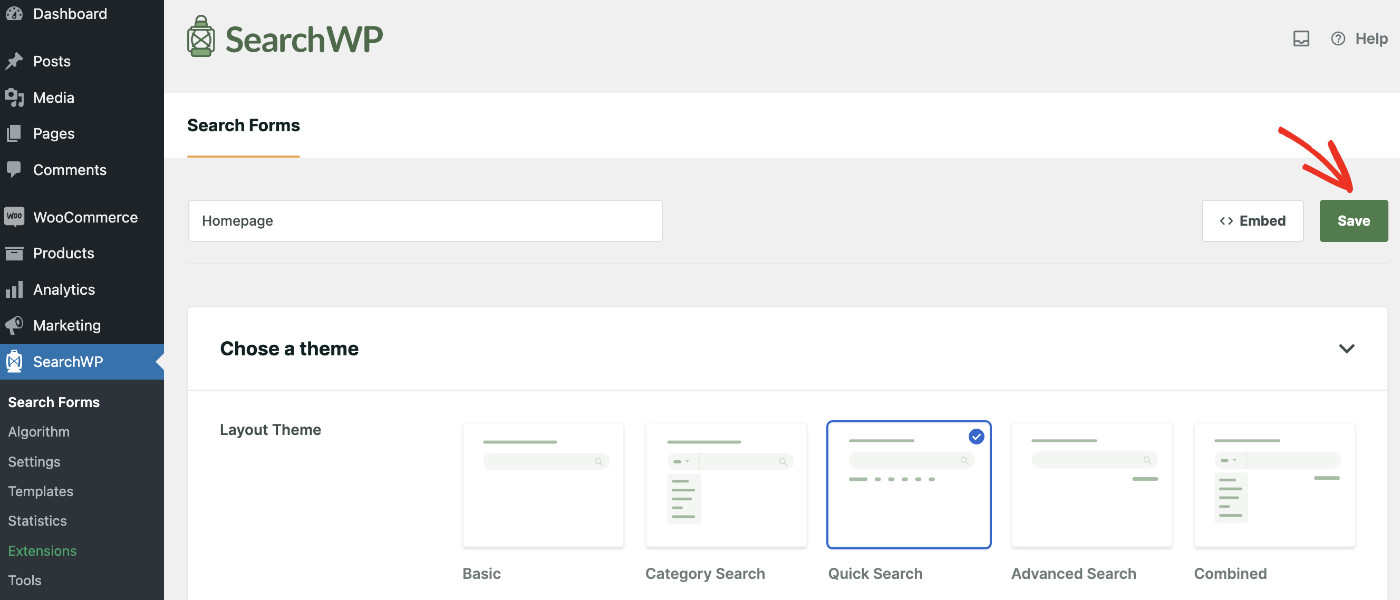The height and width of the screenshot is (600, 1400).
Task: Click the inbox icon near Help
Action: (x=1301, y=37)
